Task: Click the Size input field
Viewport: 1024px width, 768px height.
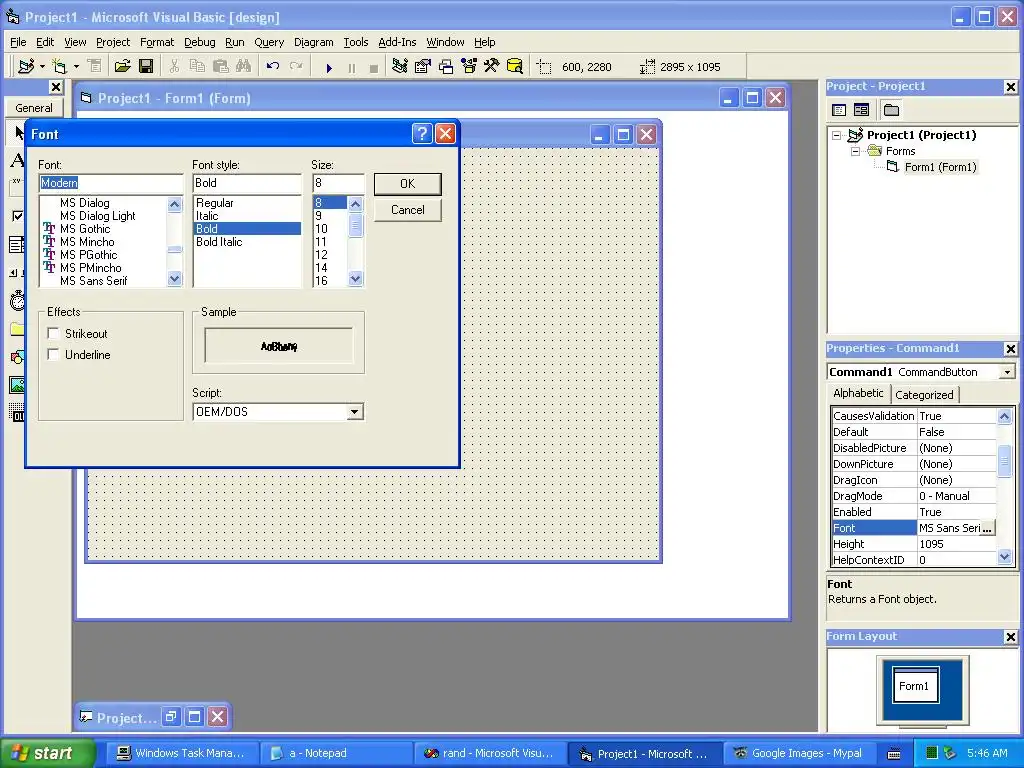Action: [338, 183]
